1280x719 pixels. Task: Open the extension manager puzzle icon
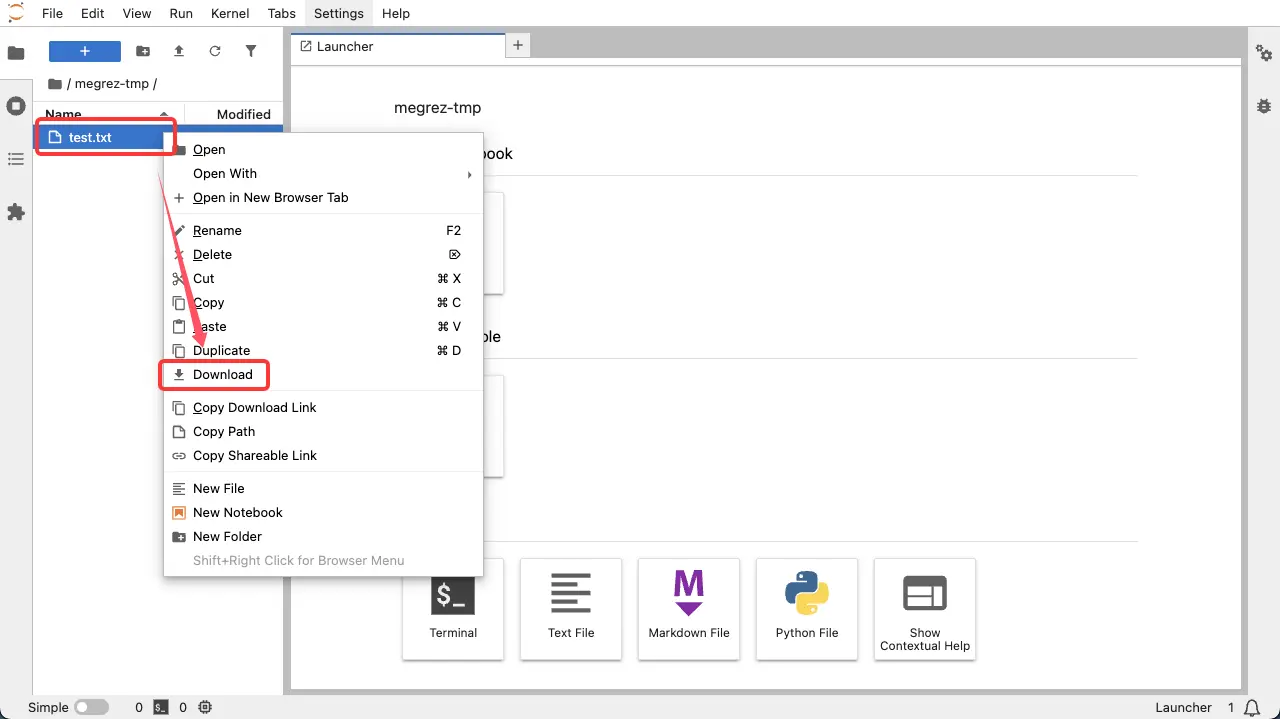[16, 212]
